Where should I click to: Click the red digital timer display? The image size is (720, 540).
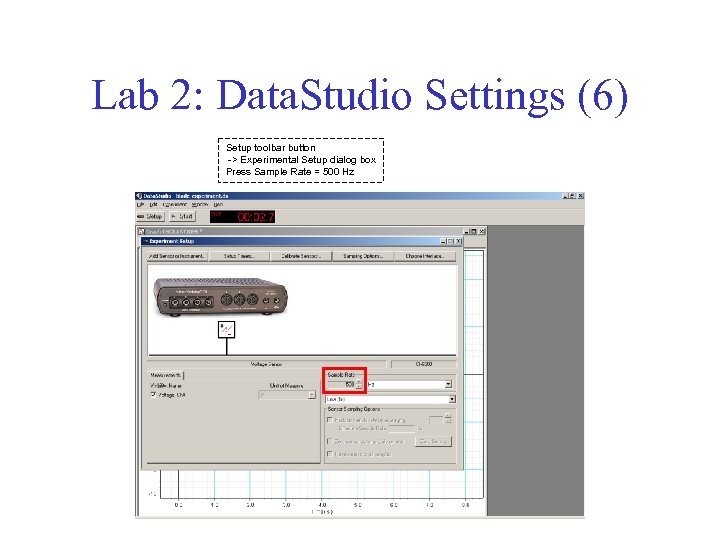click(242, 217)
